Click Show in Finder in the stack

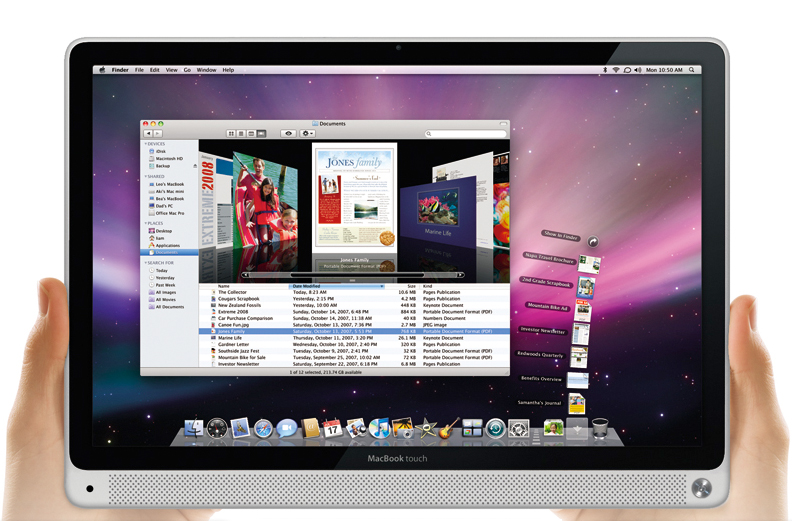pos(561,235)
